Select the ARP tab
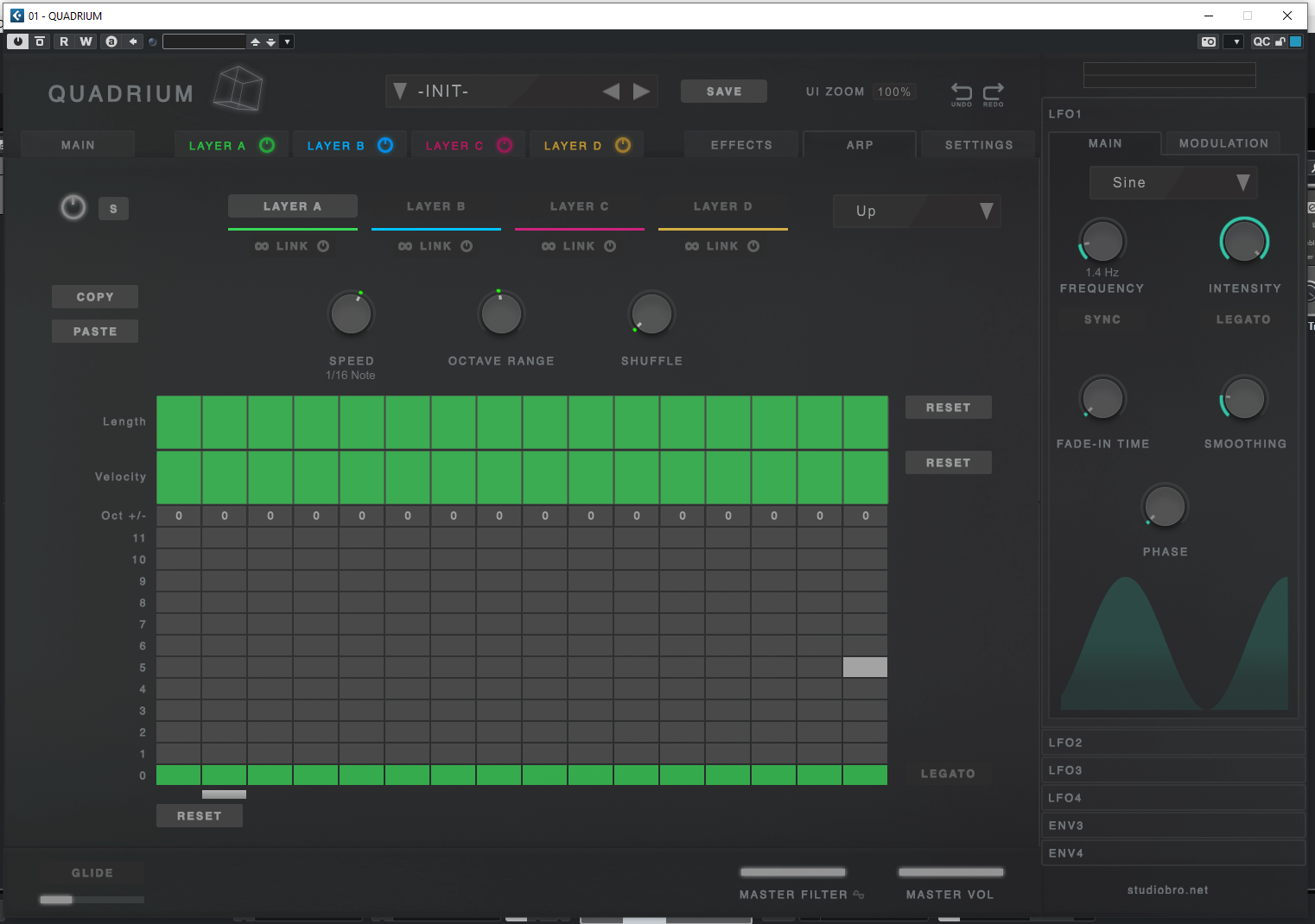The width and height of the screenshot is (1315, 924). point(860,145)
